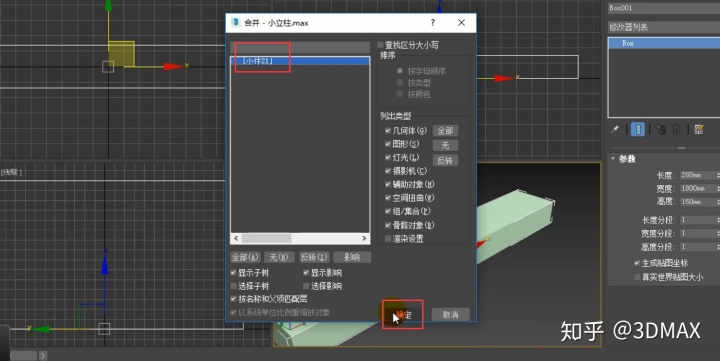Click 全部 button beside list types

445,131
